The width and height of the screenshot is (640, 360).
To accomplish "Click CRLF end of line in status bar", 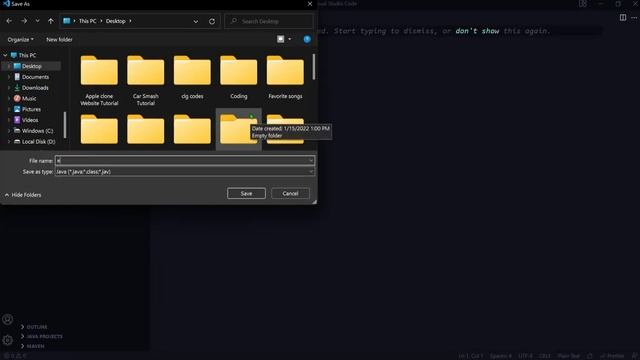I will pyautogui.click(x=545, y=356).
